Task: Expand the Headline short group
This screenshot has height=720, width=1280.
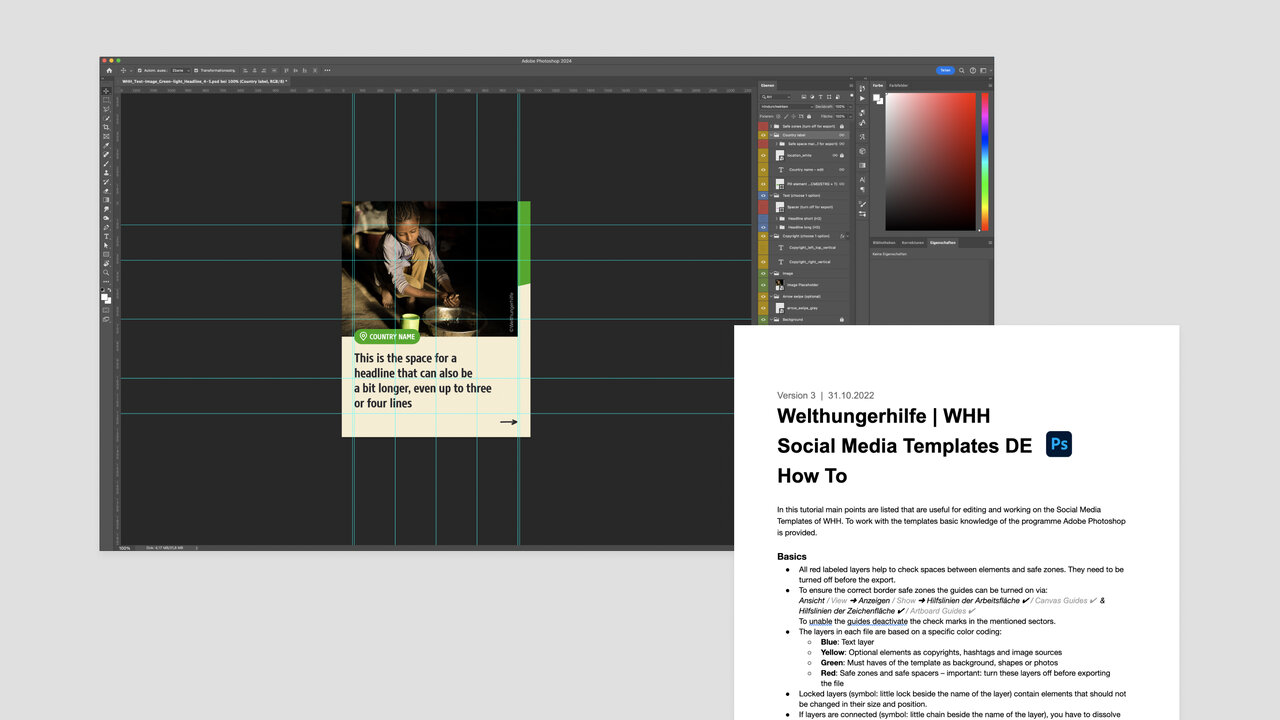Action: pyautogui.click(x=777, y=218)
